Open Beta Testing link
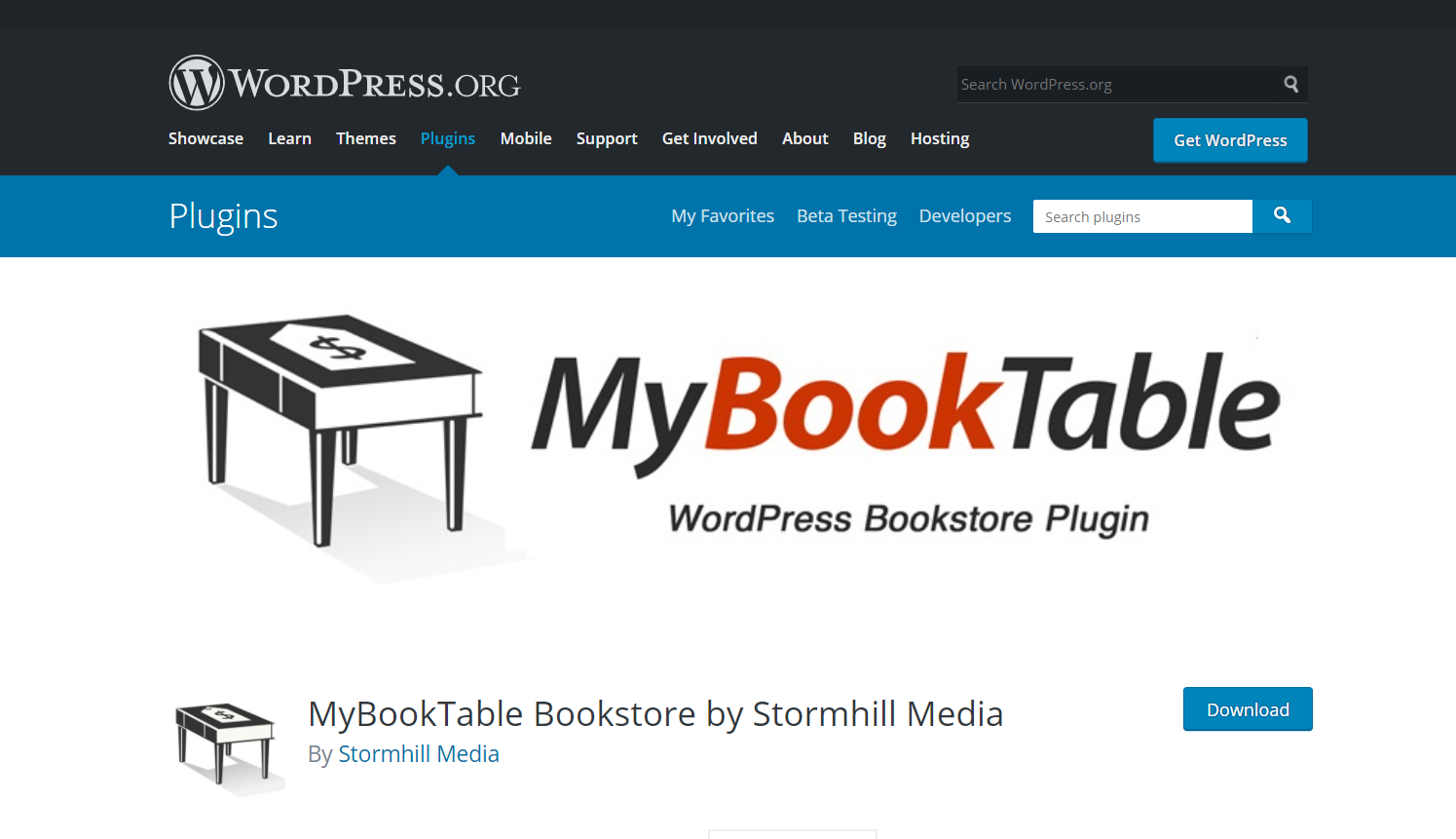This screenshot has height=839, width=1456. [846, 215]
